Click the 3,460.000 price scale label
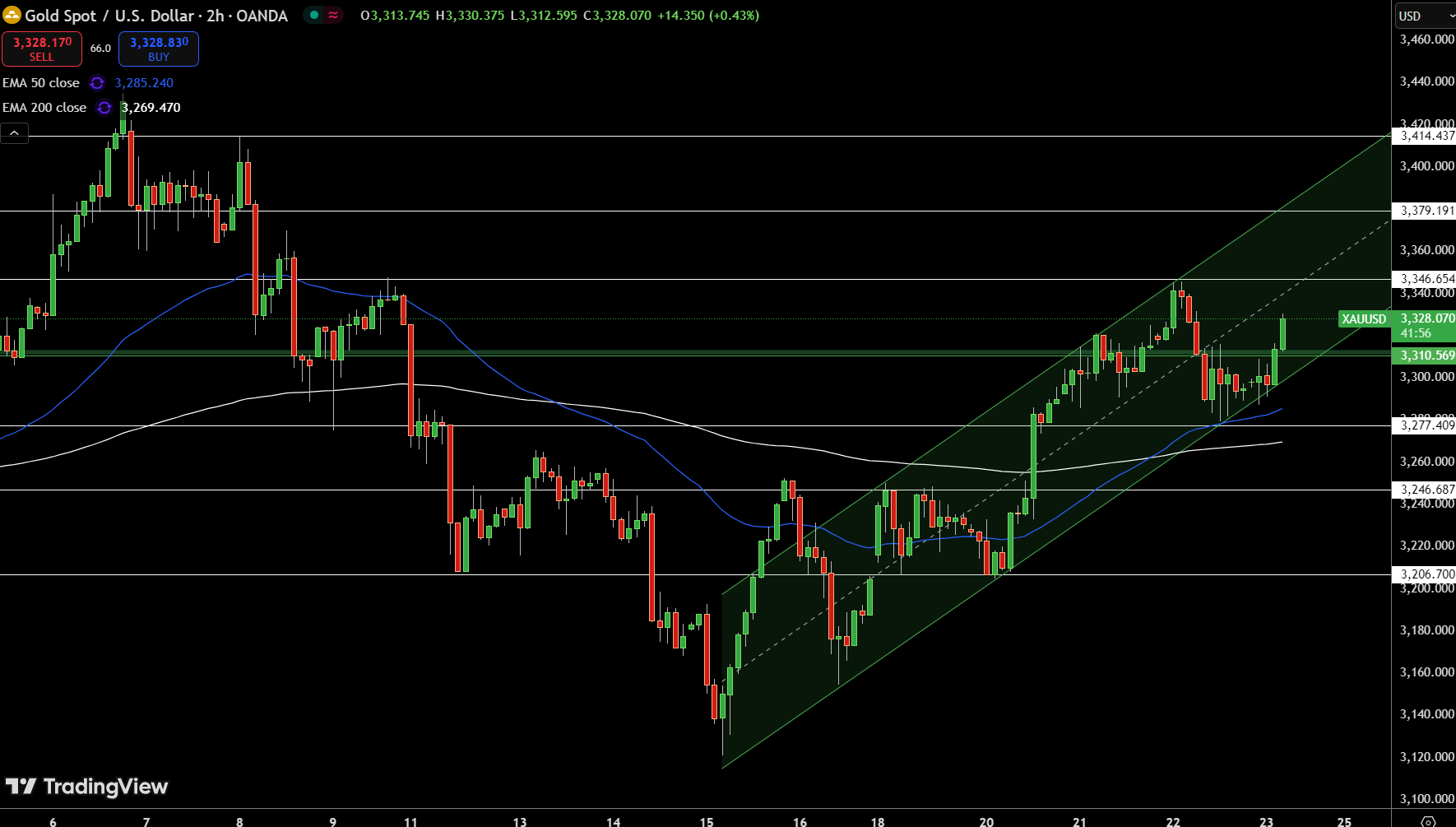Image resolution: width=1456 pixels, height=827 pixels. 1426,39
